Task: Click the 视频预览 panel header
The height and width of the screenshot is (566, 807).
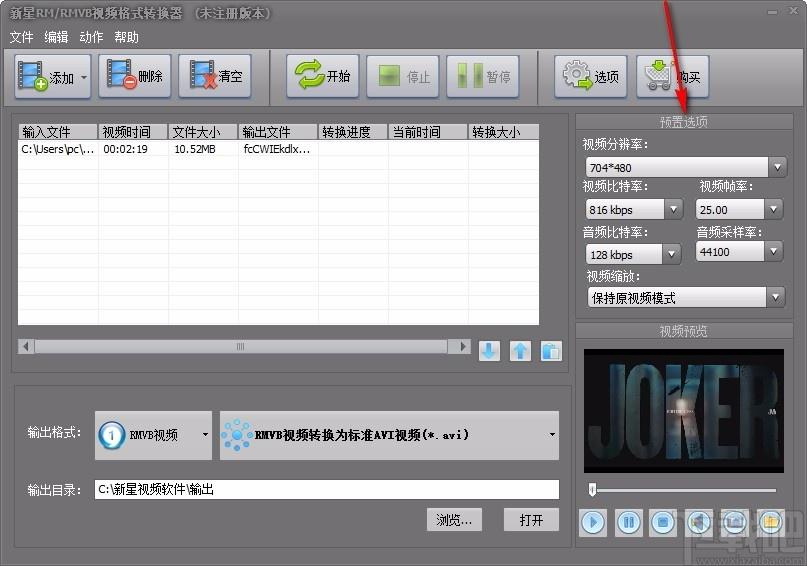Action: pos(683,331)
